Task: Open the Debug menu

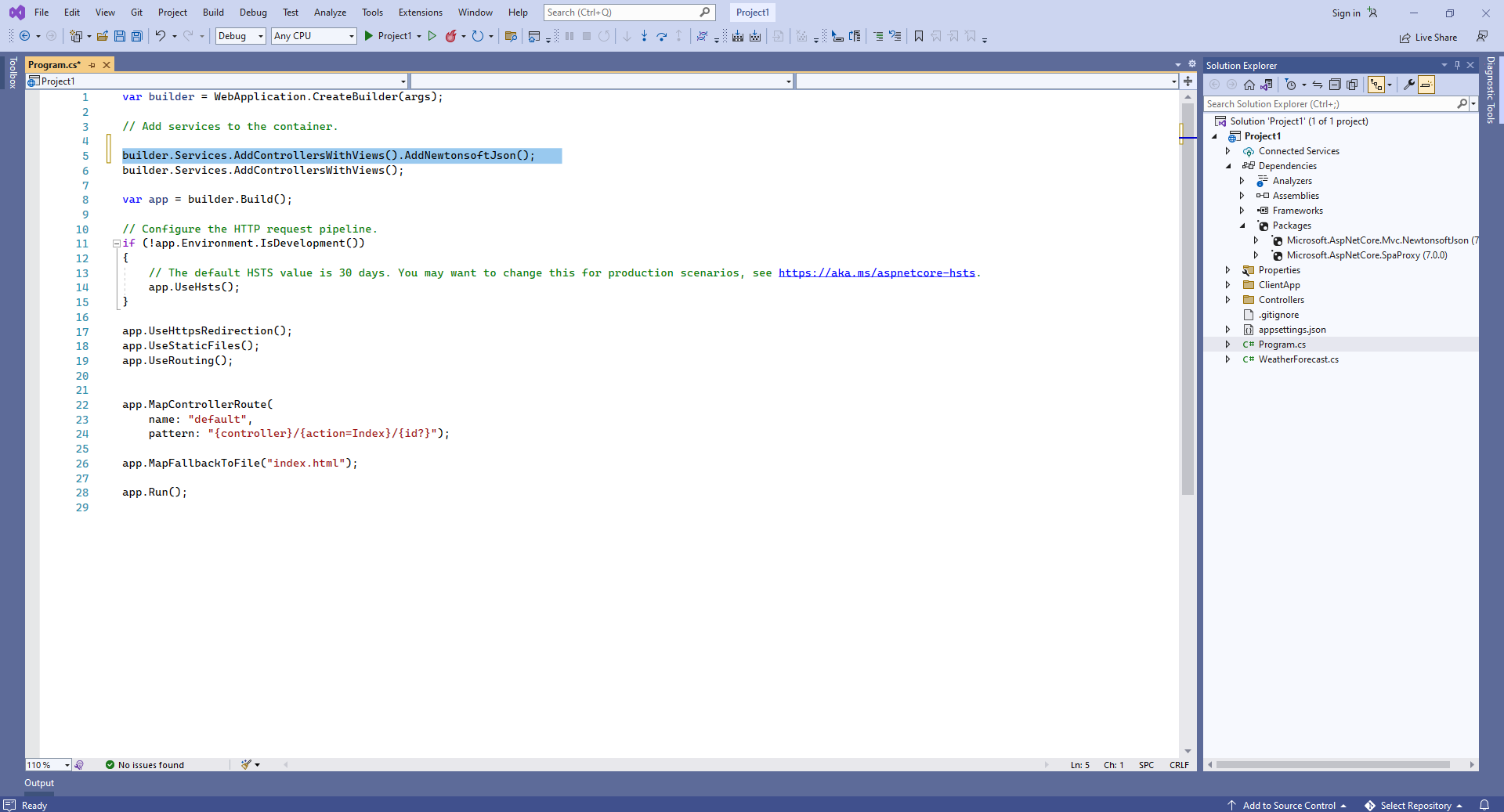Action: click(253, 13)
